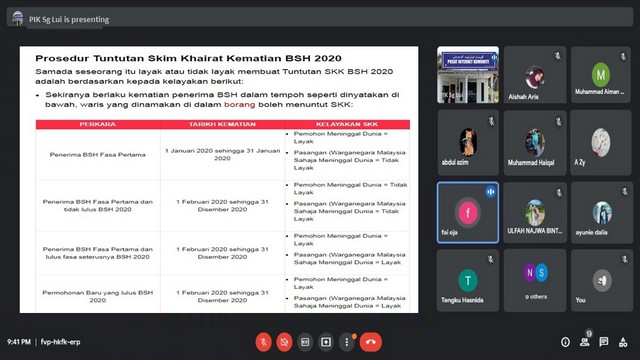This screenshot has width=640, height=360.
Task: Click muted mic icon on ayunie dalia tile
Action: click(x=624, y=191)
